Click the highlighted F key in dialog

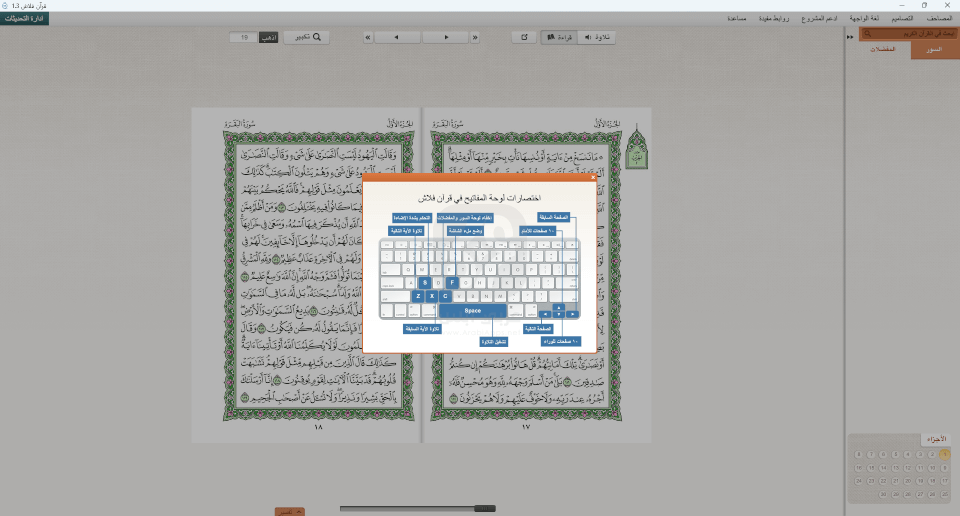452,283
